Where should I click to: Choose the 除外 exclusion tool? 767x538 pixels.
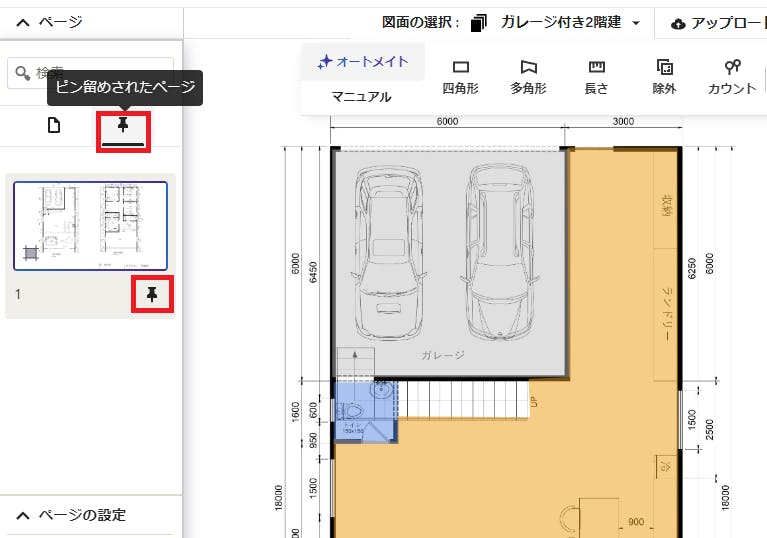click(x=664, y=76)
